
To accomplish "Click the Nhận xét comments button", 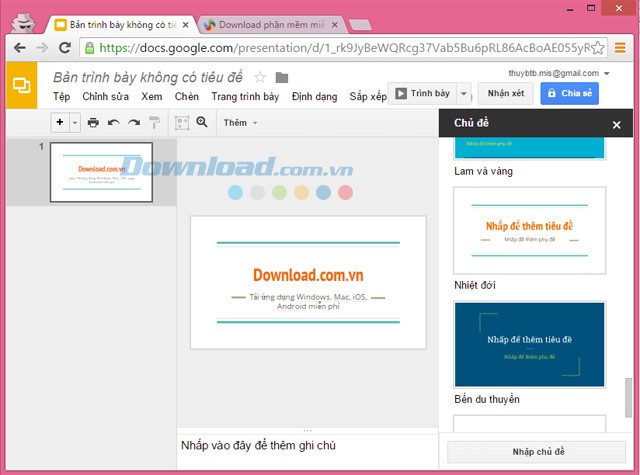I will [x=506, y=93].
